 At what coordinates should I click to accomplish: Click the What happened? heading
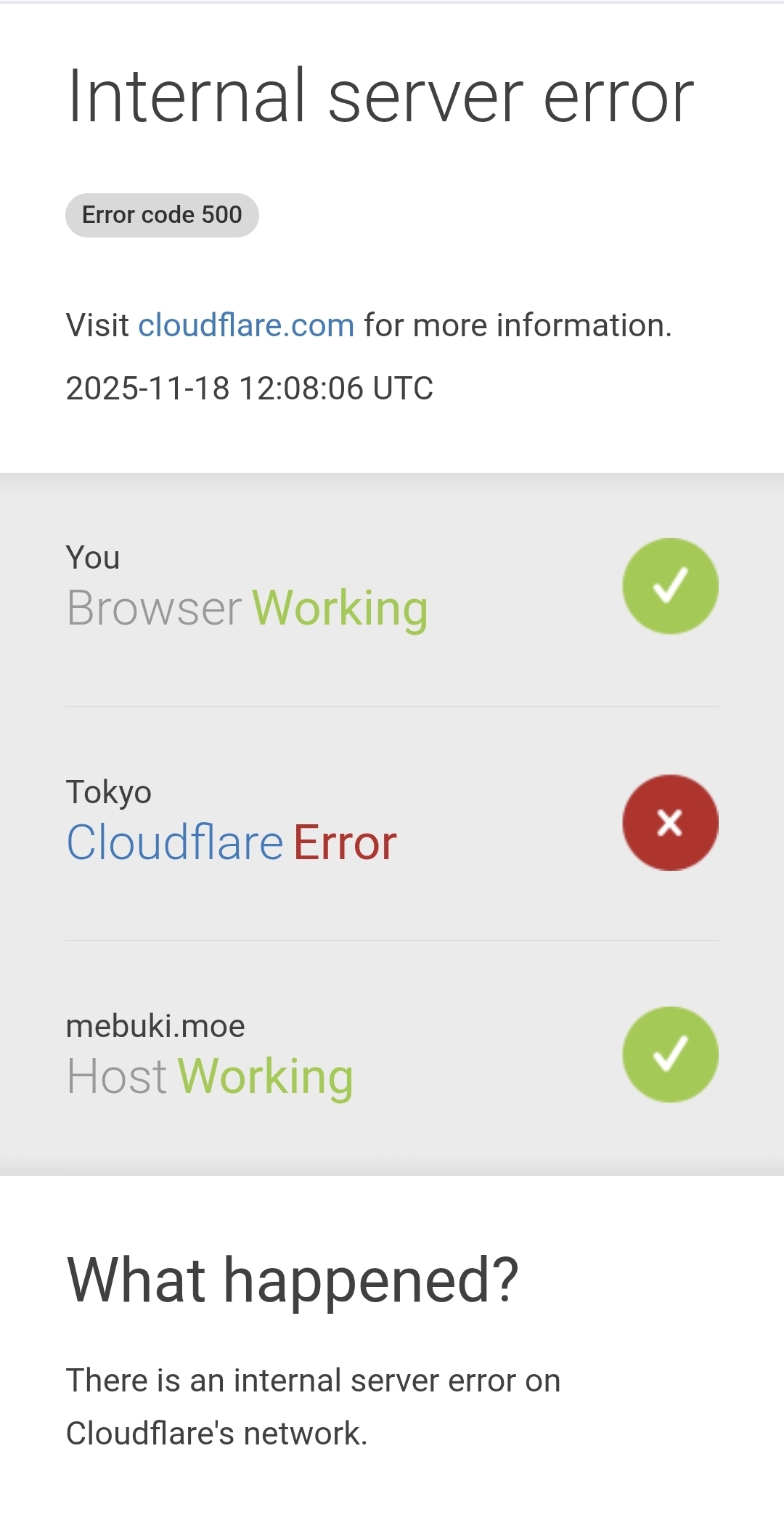click(293, 1280)
